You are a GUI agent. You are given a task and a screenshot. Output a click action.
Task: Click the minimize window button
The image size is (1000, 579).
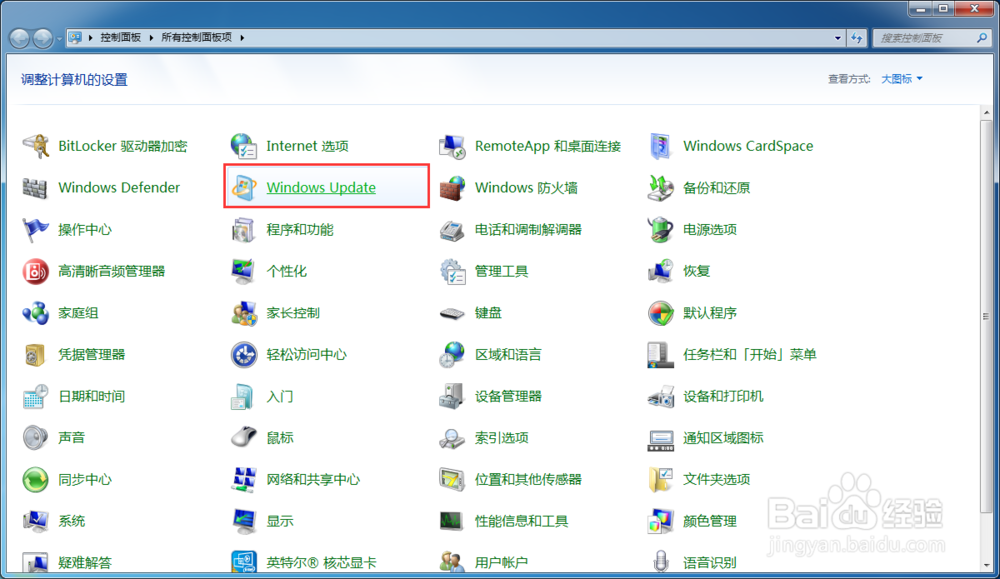pos(920,9)
